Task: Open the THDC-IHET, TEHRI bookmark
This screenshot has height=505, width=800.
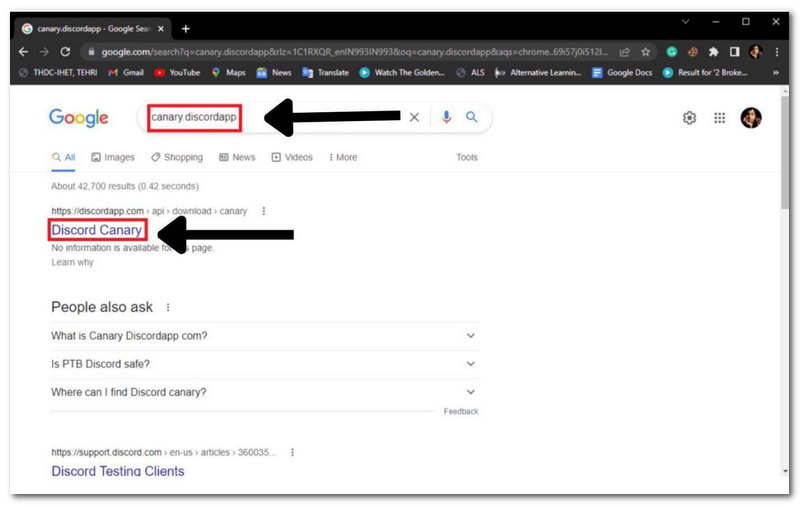Action: pyautogui.click(x=58, y=72)
